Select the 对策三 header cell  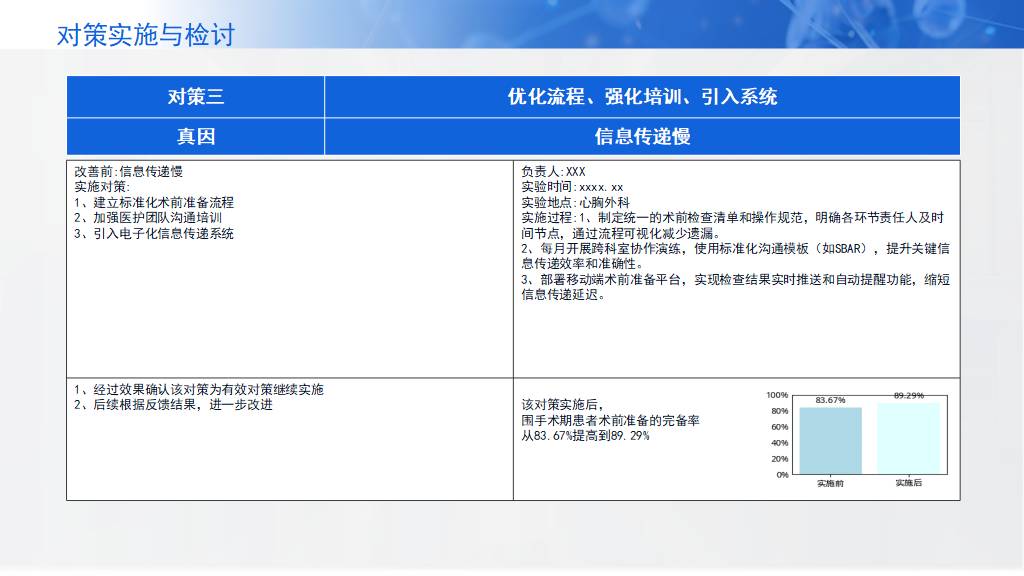coord(196,97)
